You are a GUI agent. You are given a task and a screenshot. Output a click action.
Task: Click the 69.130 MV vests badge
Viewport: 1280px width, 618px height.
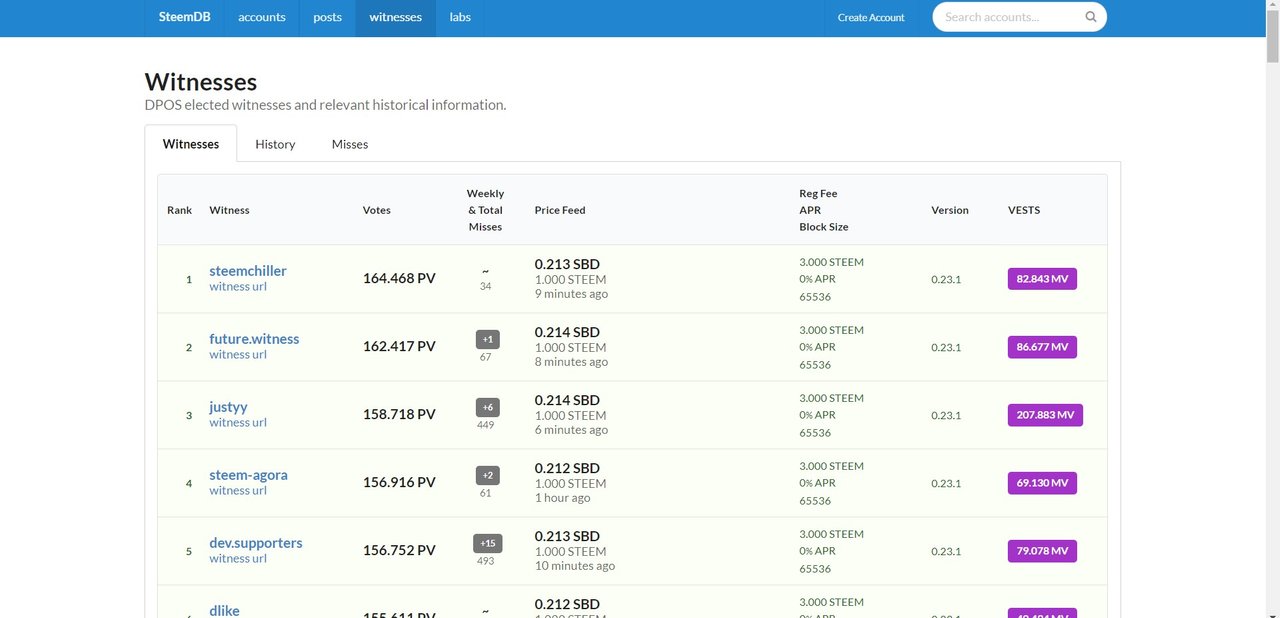(1041, 483)
